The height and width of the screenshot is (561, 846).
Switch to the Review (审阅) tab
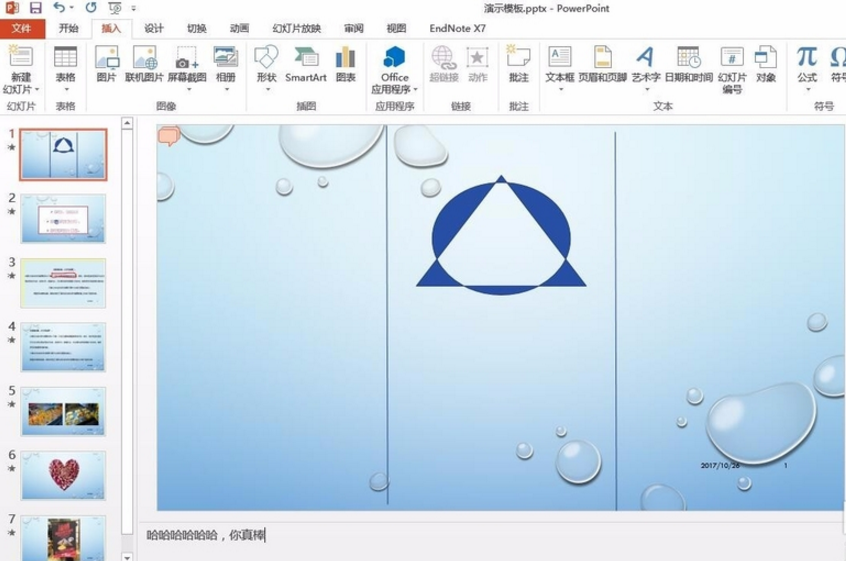pyautogui.click(x=354, y=29)
